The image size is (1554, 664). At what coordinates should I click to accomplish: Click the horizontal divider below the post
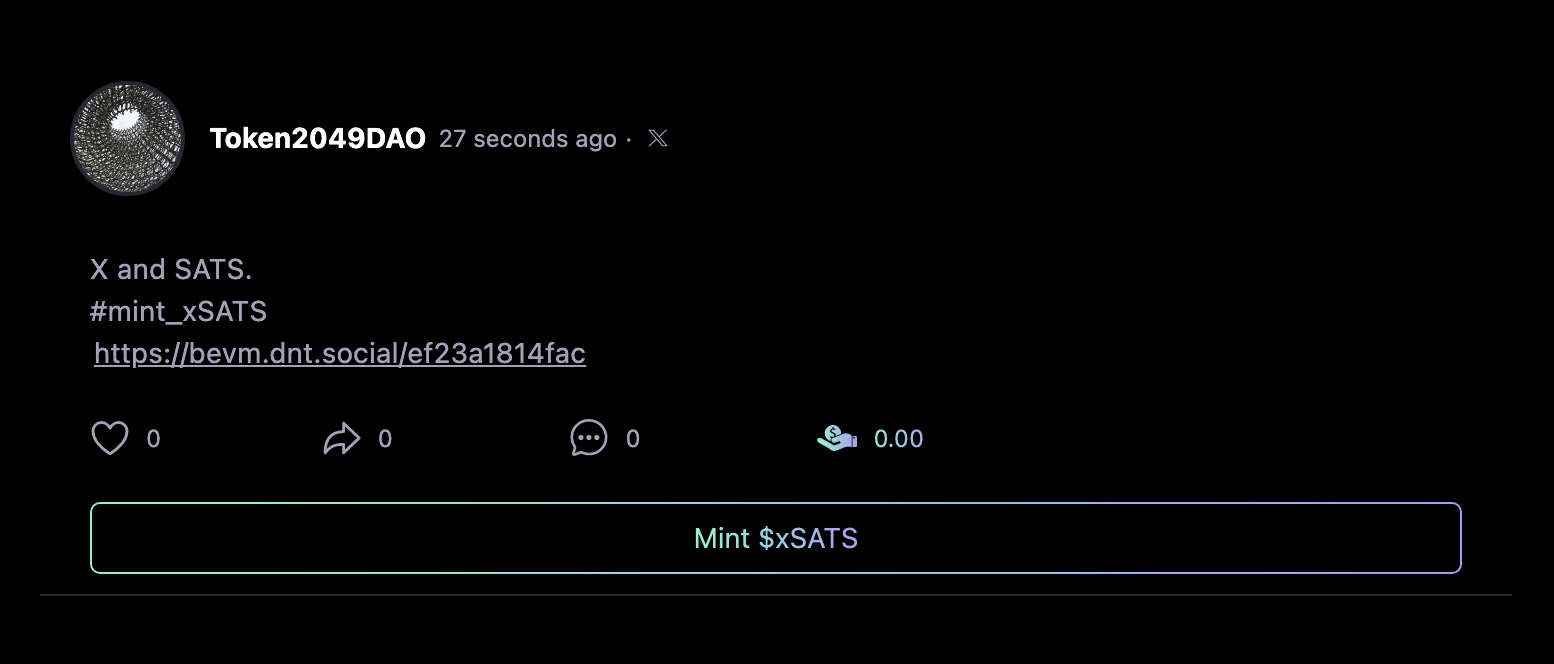(776, 595)
